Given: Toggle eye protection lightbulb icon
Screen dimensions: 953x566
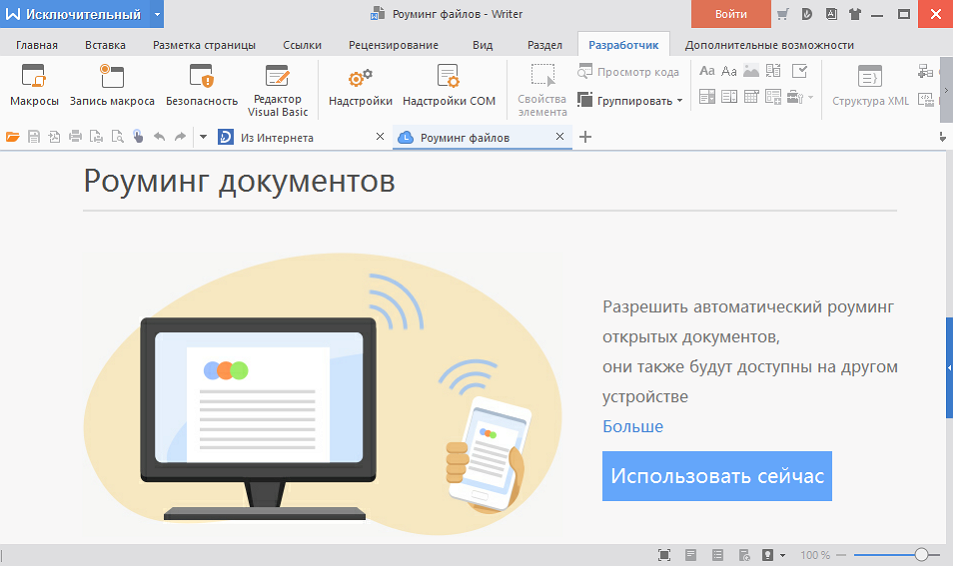Looking at the screenshot, I should (x=768, y=554).
